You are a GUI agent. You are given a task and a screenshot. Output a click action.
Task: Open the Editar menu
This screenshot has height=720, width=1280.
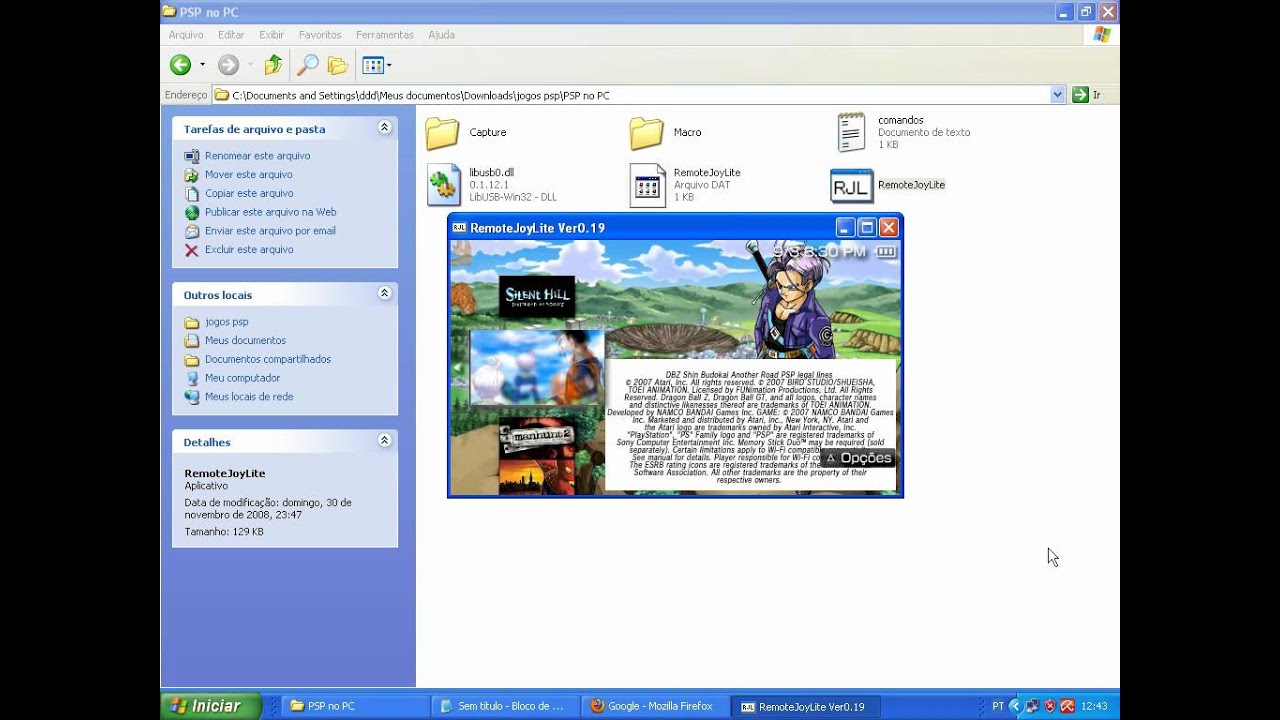[x=231, y=35]
